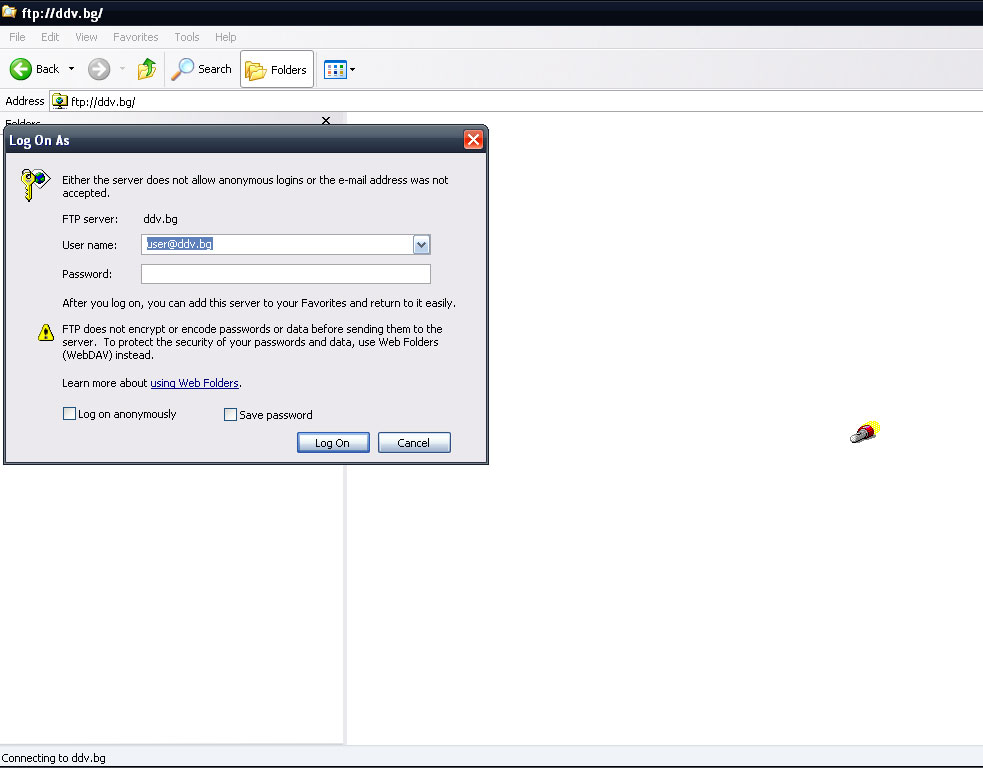Click the grayed-out Forward arrow button
Viewport: 983px width, 768px height.
tap(98, 69)
